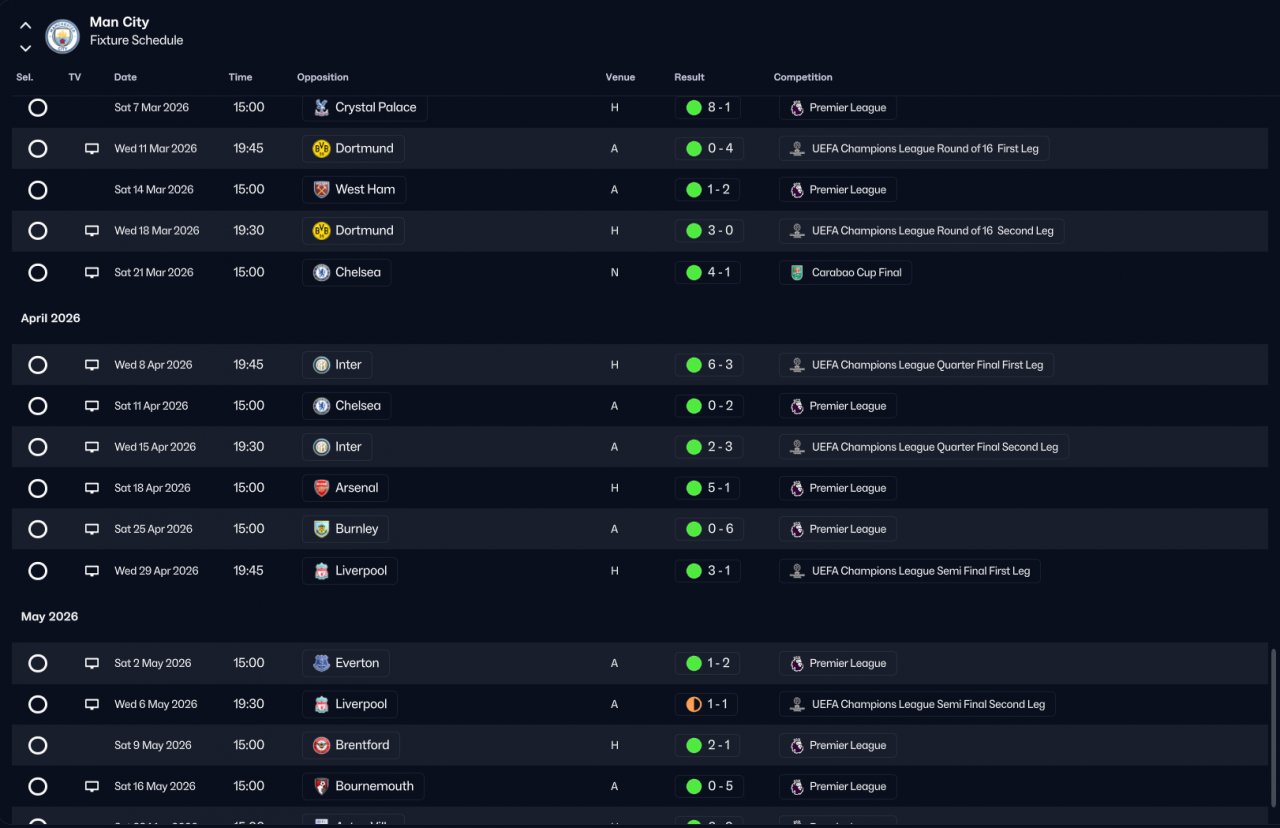Open Liverpool team from 6 May fixture
The image size is (1280, 828).
(x=350, y=704)
